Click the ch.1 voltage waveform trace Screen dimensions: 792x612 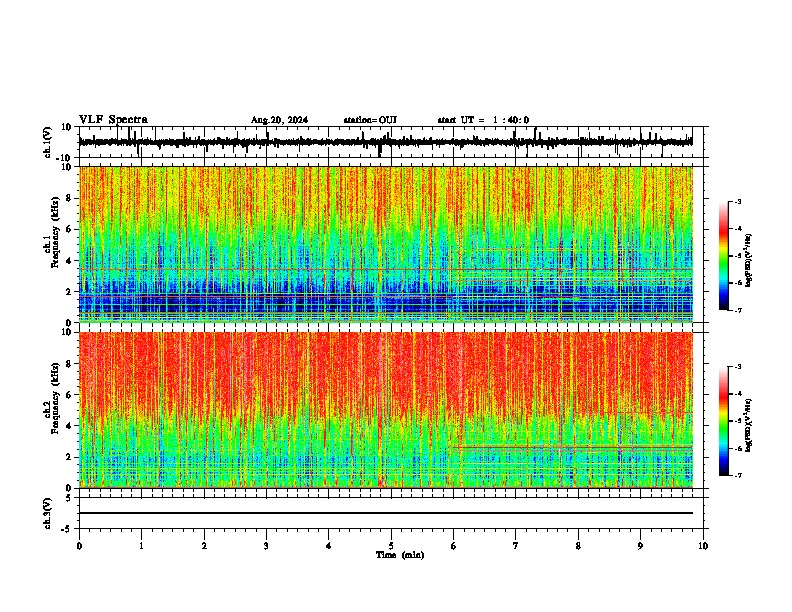[x=385, y=142]
